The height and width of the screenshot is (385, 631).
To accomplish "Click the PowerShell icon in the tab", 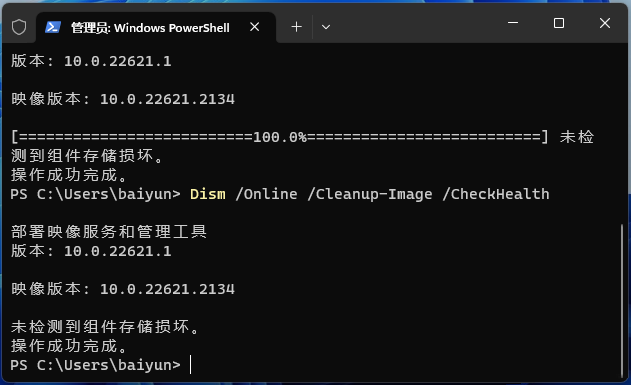I will pos(52,27).
